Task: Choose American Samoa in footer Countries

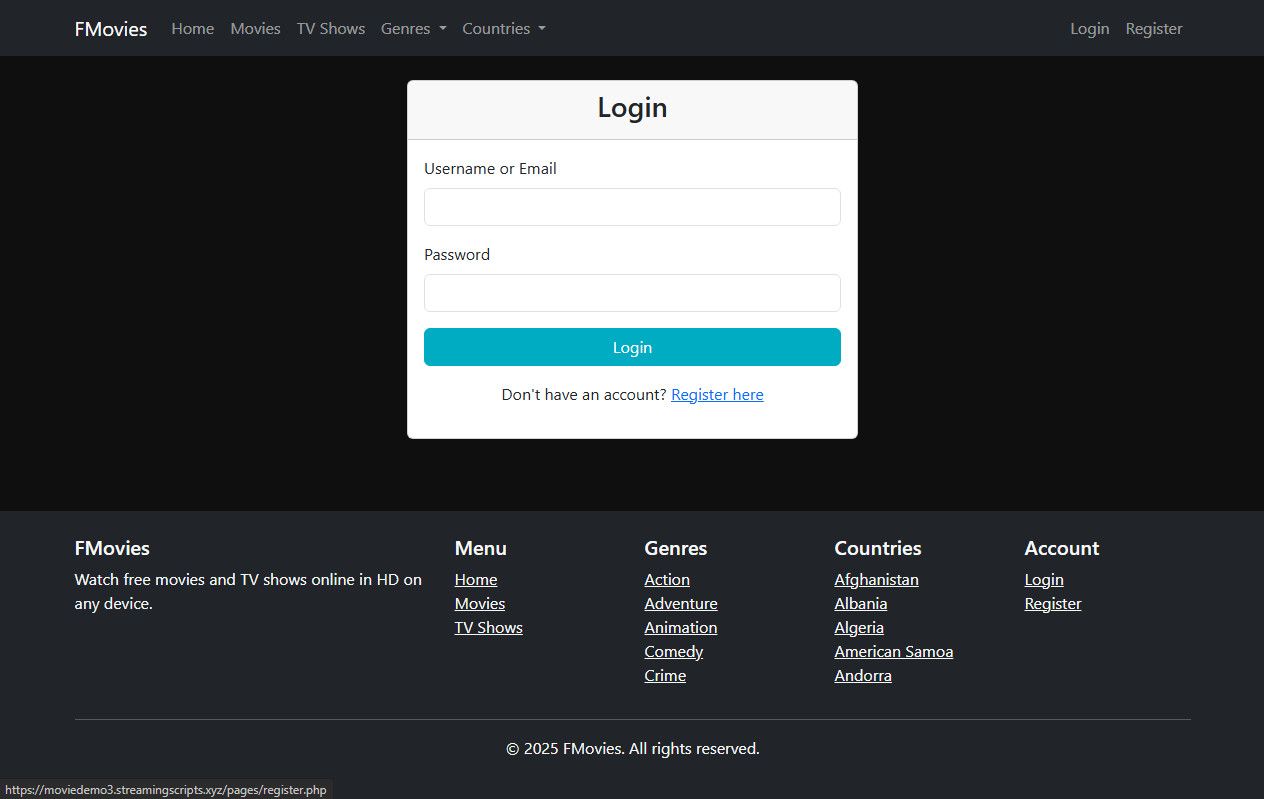Action: pos(893,652)
